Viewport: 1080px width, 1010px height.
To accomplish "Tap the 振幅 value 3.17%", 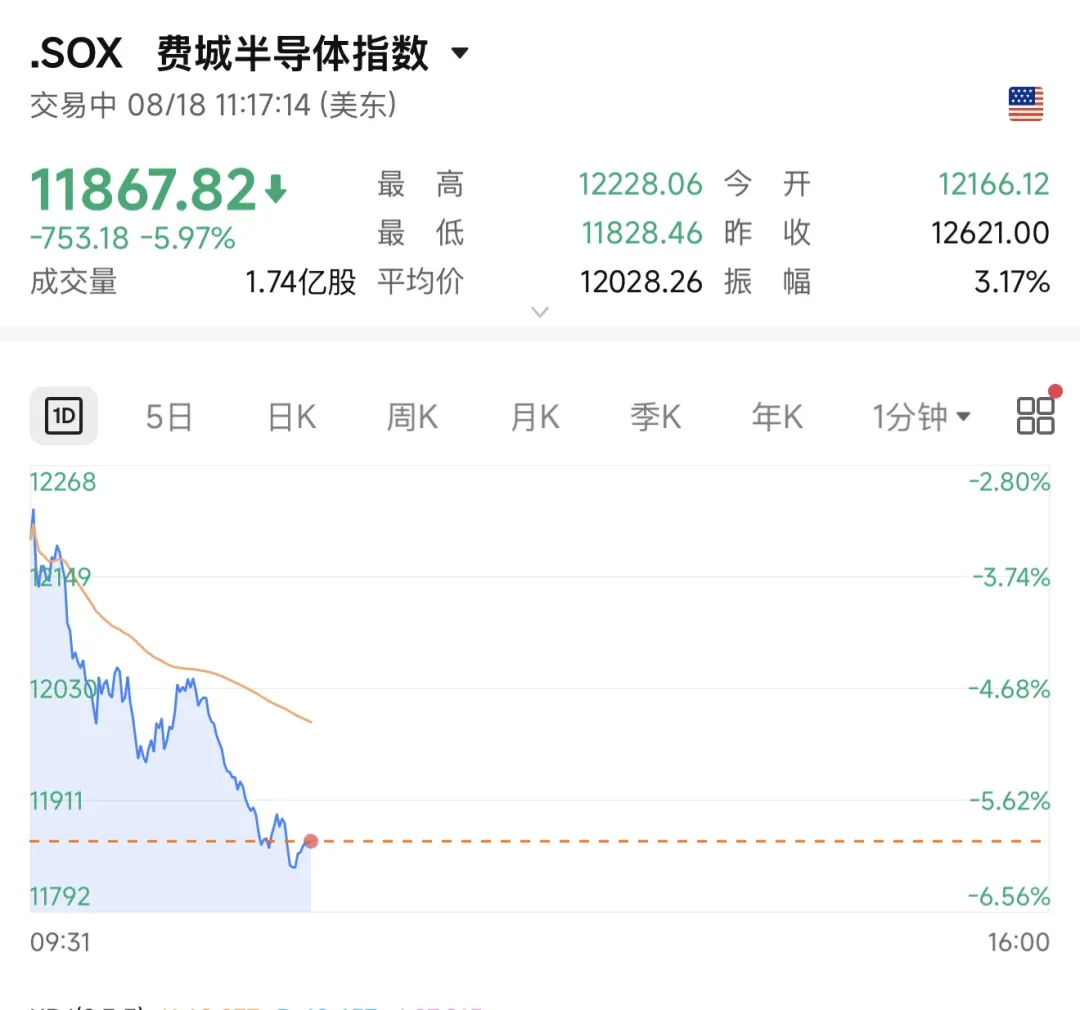I will point(1012,282).
